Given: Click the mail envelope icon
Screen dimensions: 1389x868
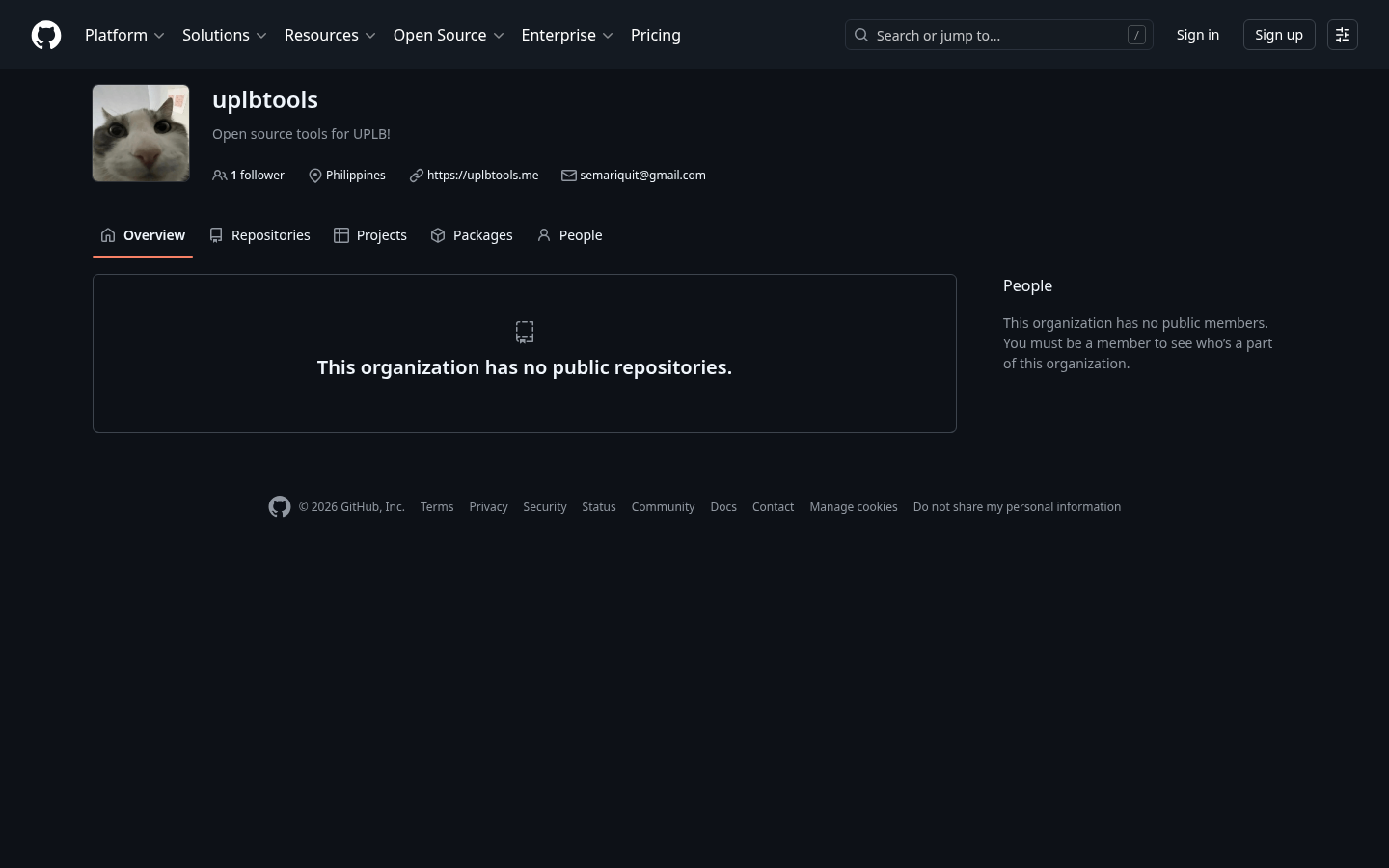Looking at the screenshot, I should 569,176.
